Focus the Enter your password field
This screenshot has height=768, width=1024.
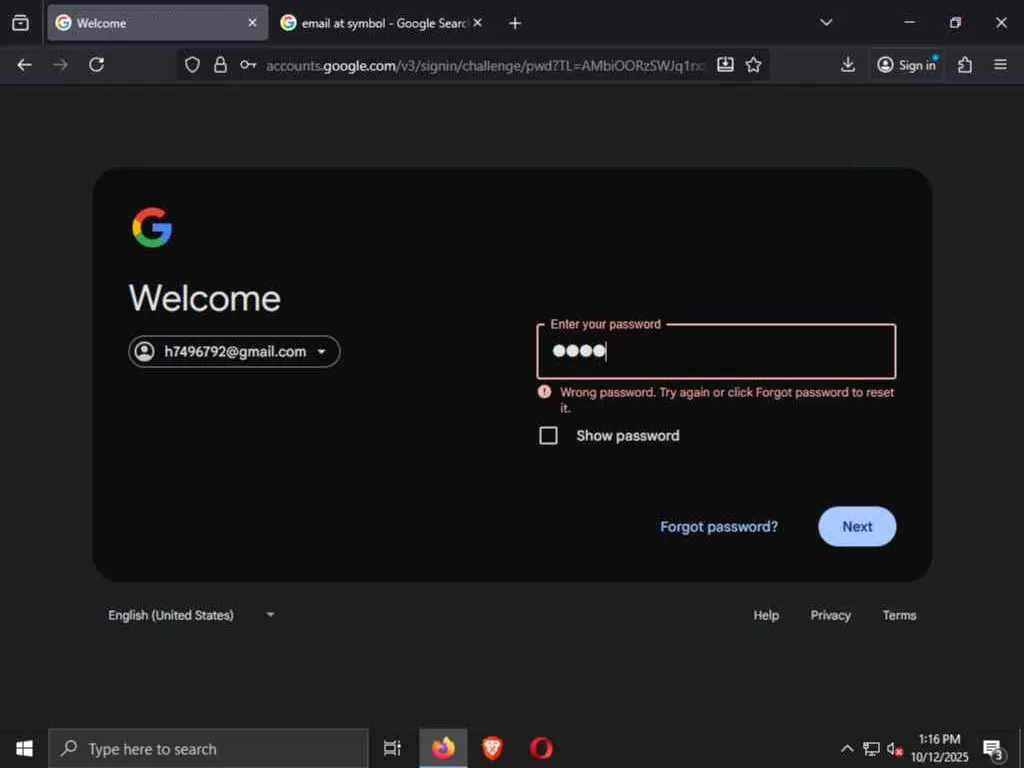pos(716,351)
